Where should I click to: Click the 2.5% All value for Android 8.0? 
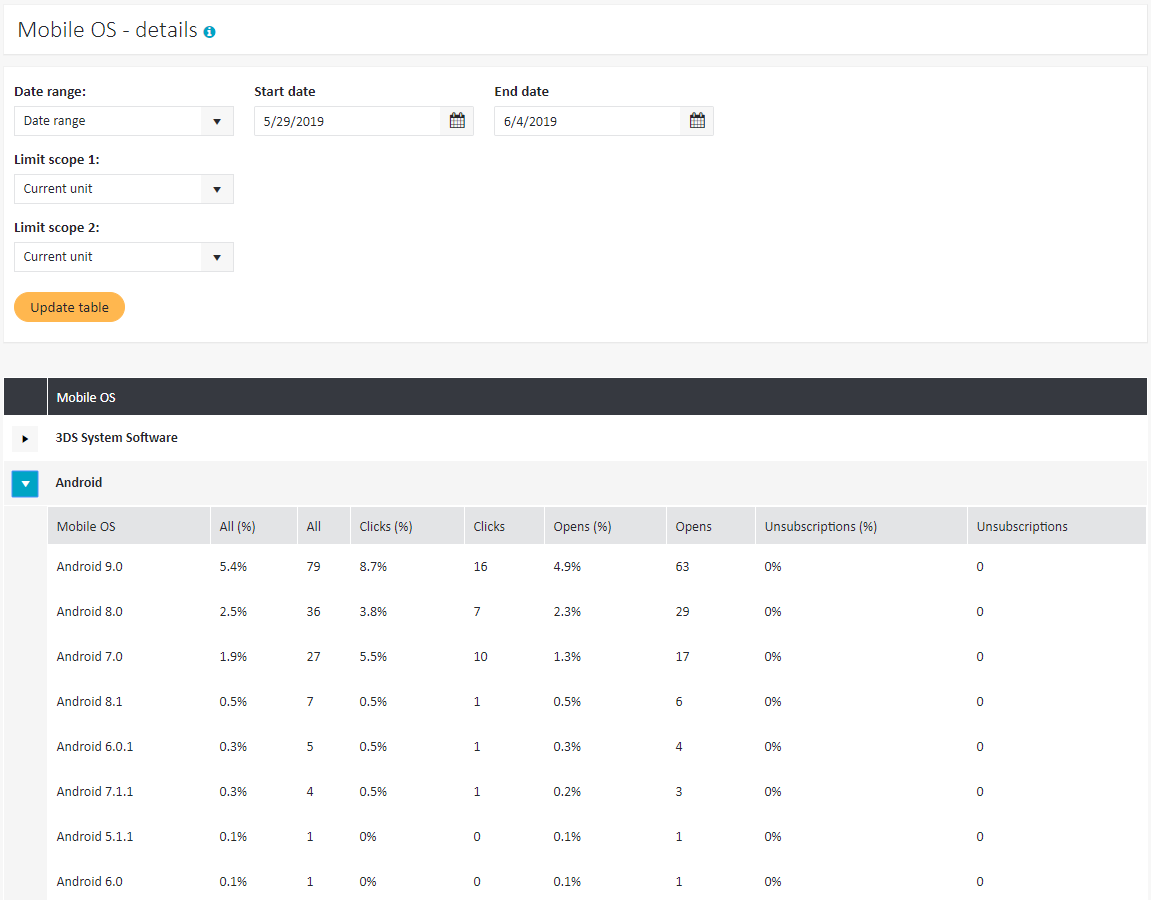pos(233,612)
